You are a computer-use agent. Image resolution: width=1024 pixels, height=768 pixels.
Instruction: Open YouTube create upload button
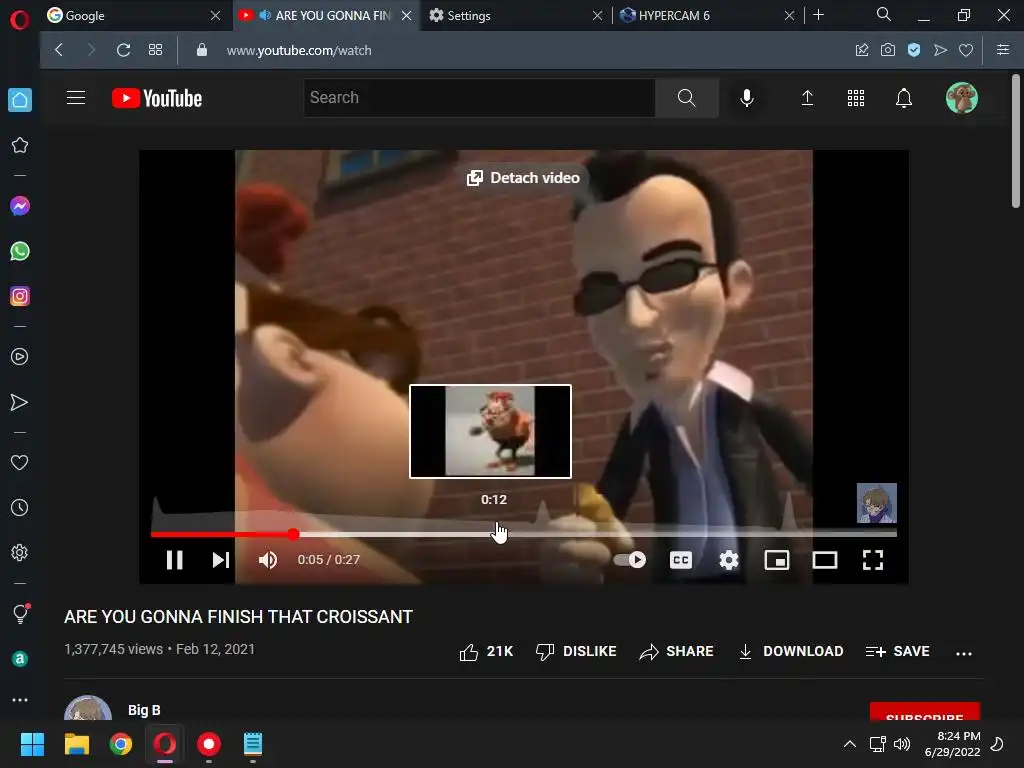coord(807,98)
